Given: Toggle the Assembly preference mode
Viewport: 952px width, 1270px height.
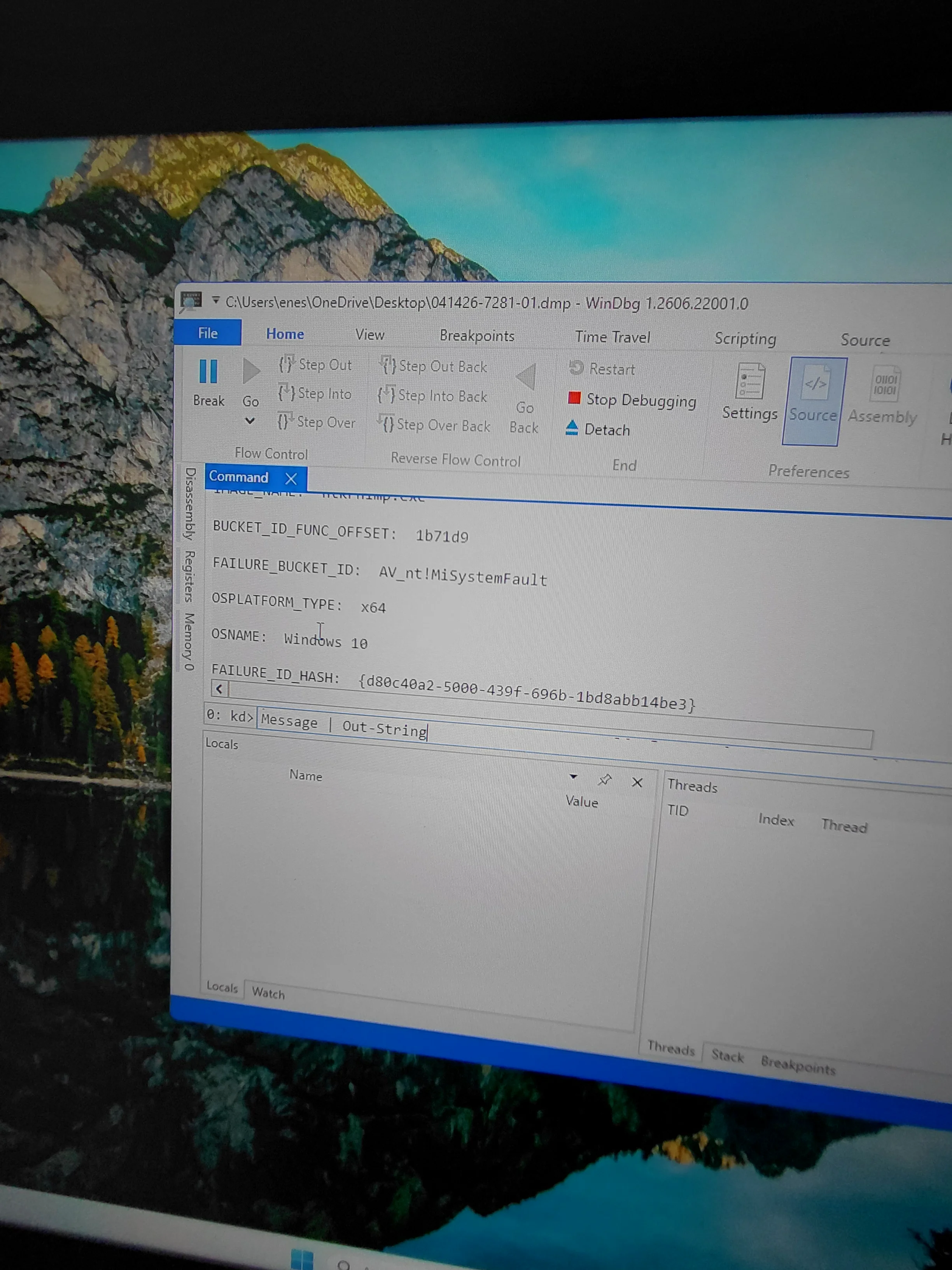Looking at the screenshot, I should pyautogui.click(x=883, y=394).
